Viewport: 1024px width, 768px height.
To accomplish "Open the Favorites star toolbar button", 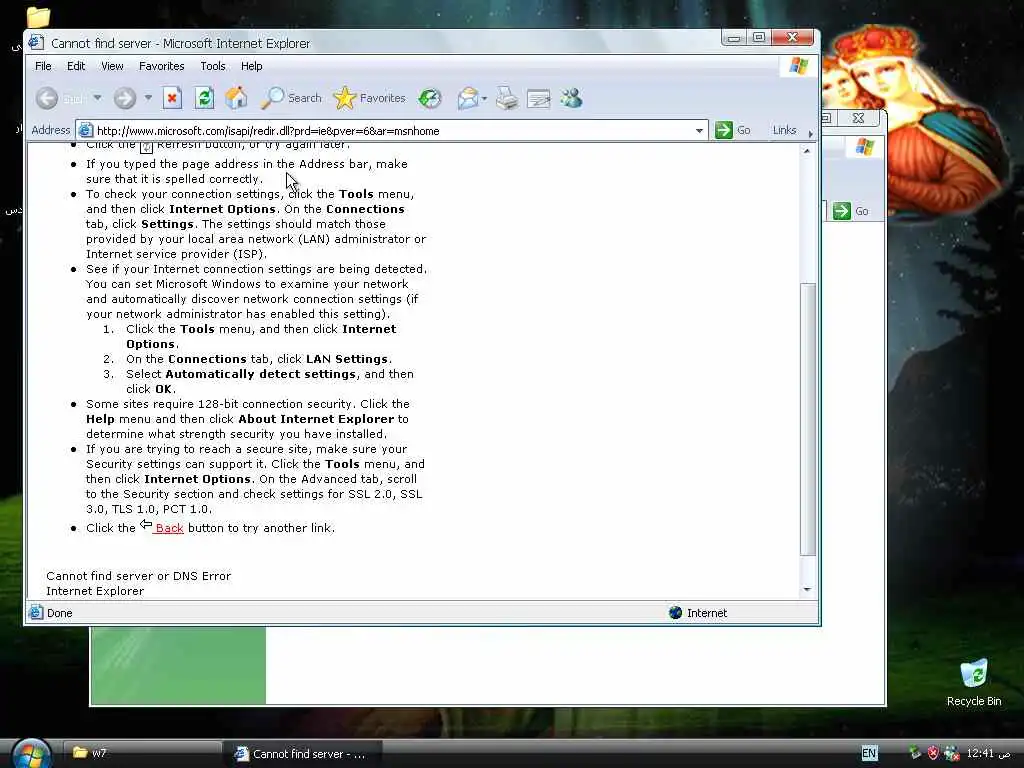I will tap(369, 98).
